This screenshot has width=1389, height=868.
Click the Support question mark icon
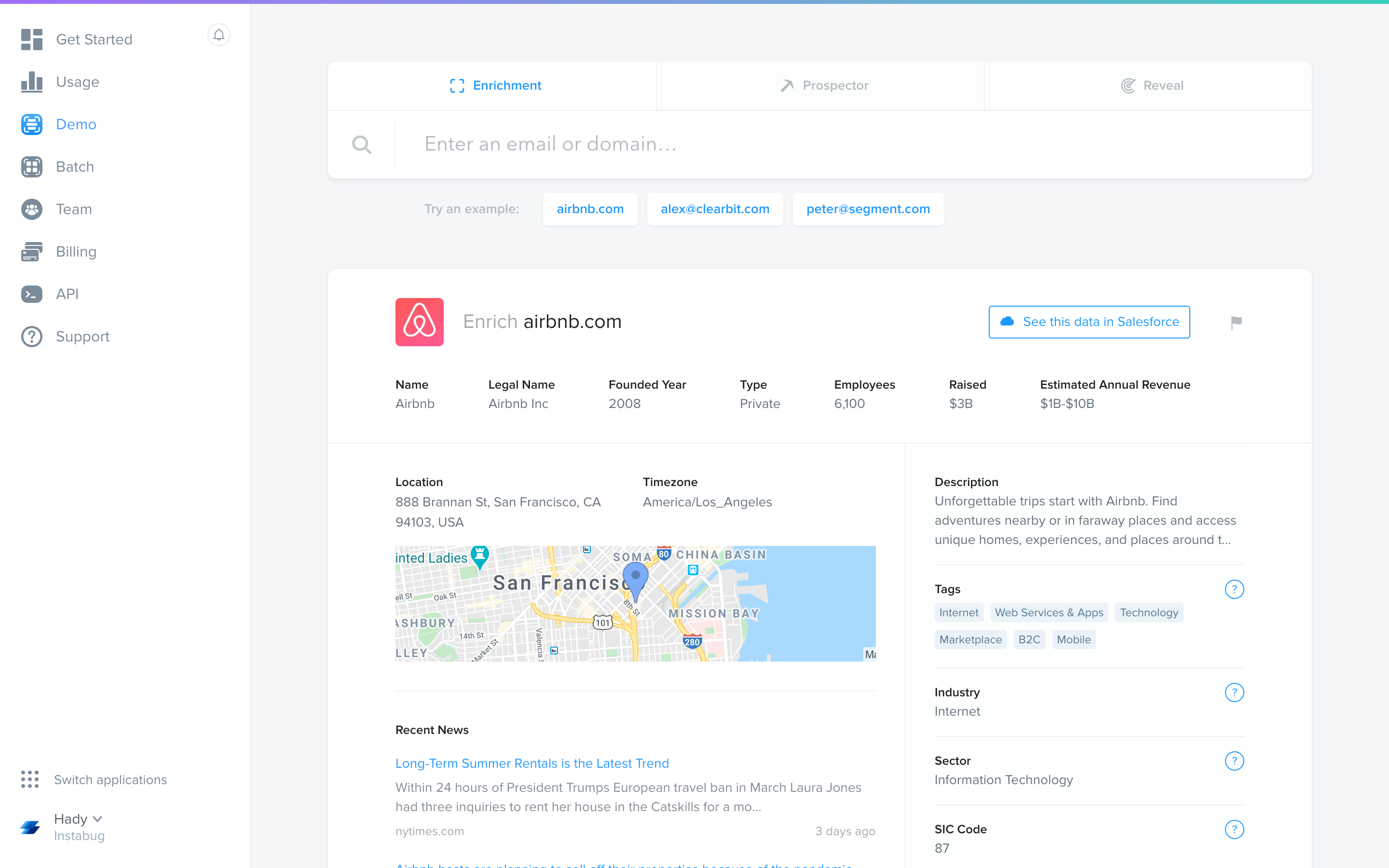point(31,337)
